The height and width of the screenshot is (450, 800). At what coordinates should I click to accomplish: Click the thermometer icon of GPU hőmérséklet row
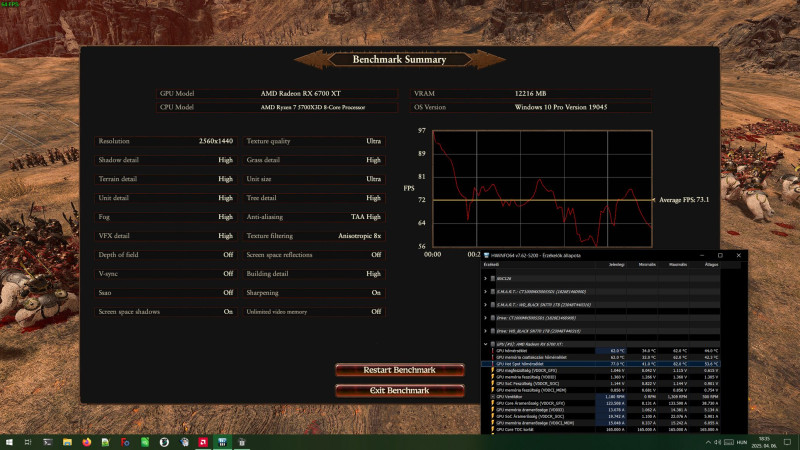[493, 351]
